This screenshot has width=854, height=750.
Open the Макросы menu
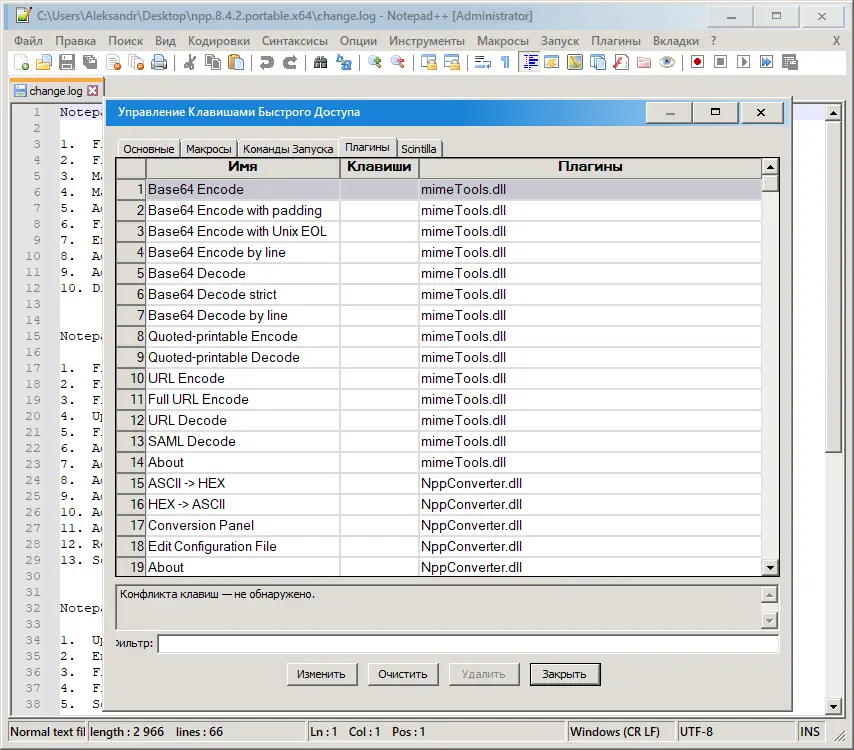tap(503, 41)
